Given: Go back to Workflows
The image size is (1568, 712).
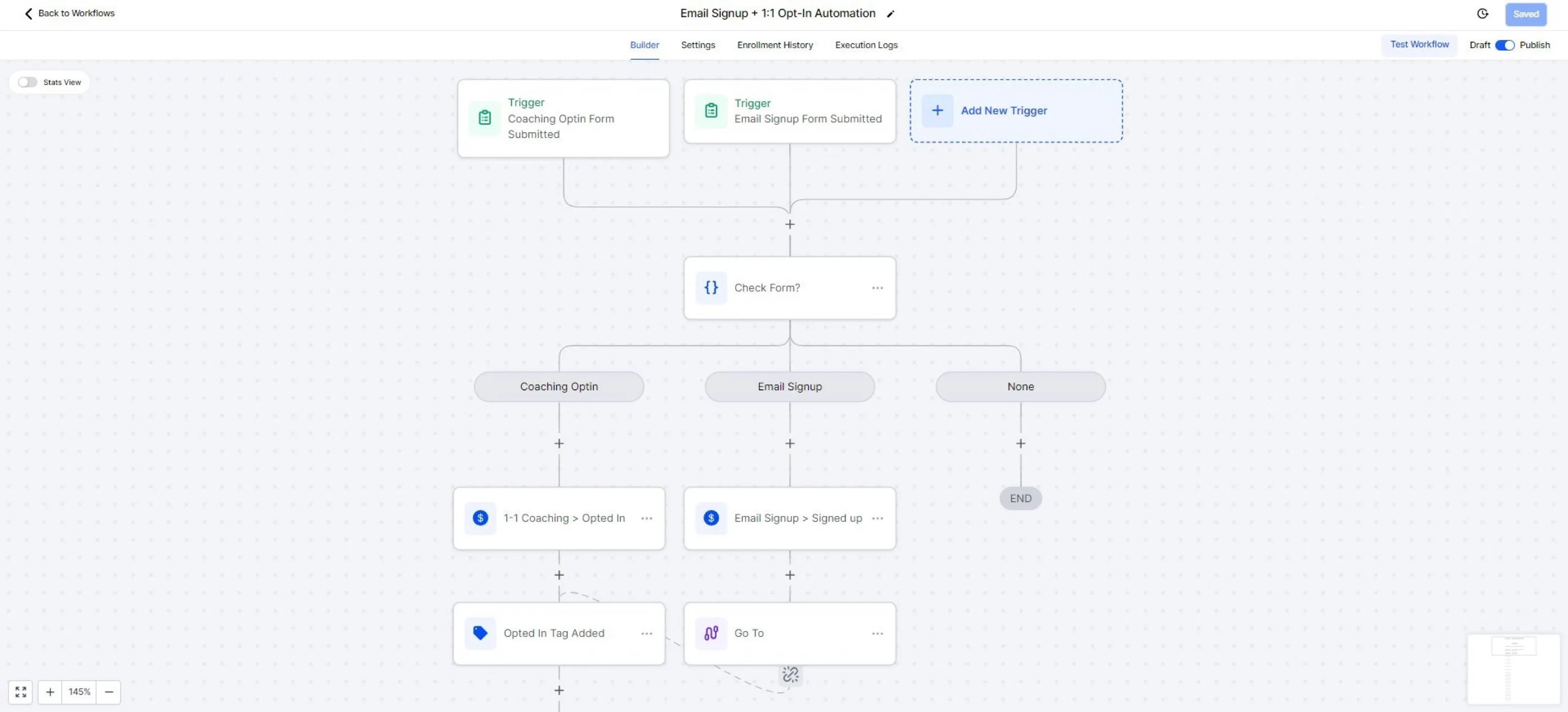Looking at the screenshot, I should 70,13.
